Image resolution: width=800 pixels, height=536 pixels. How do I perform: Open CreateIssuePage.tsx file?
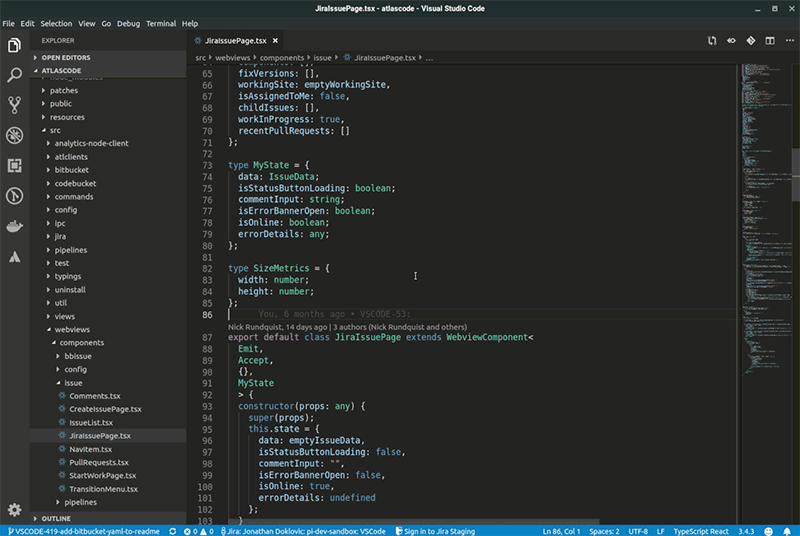click(x=108, y=409)
